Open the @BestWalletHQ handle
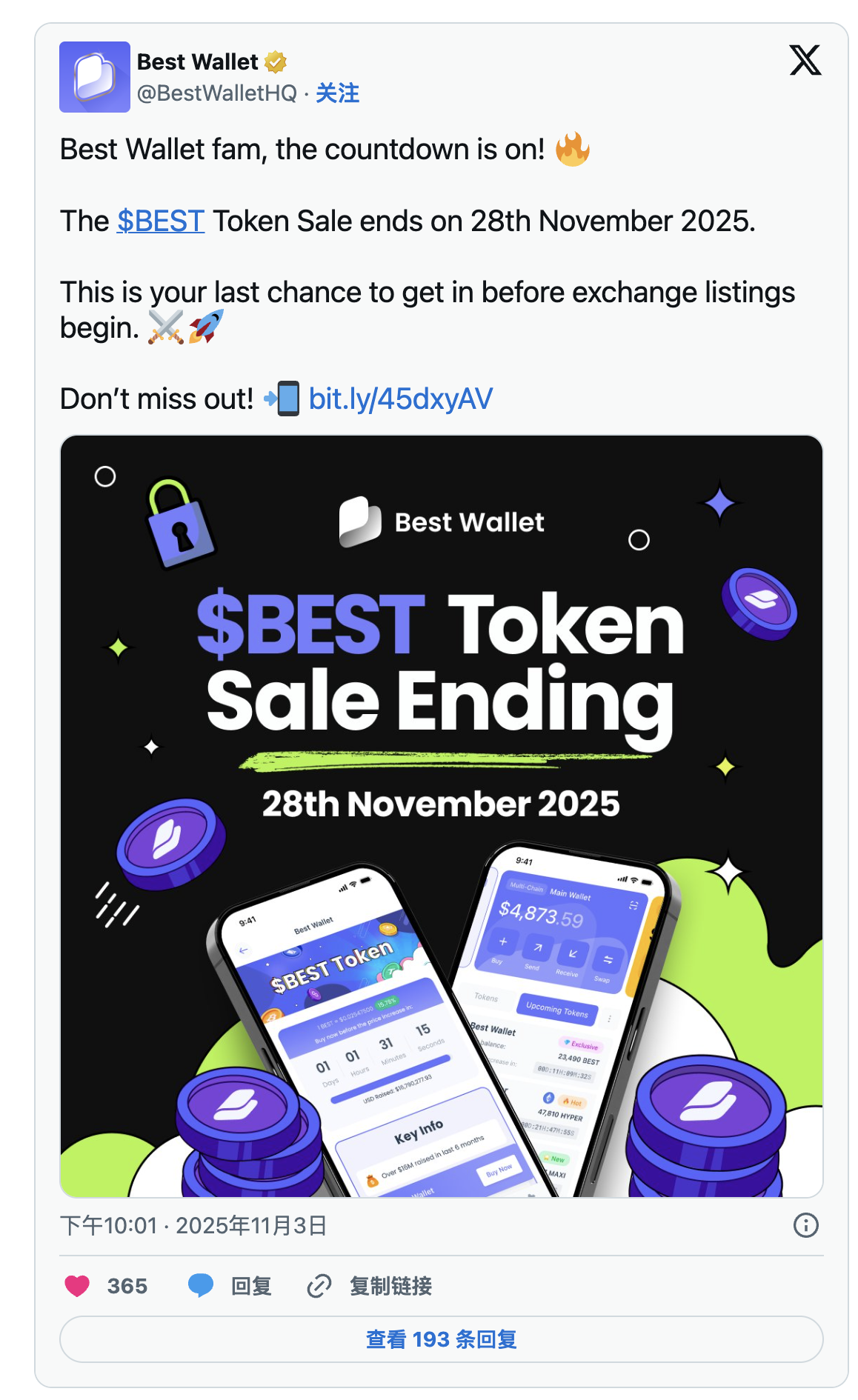 coord(217,93)
